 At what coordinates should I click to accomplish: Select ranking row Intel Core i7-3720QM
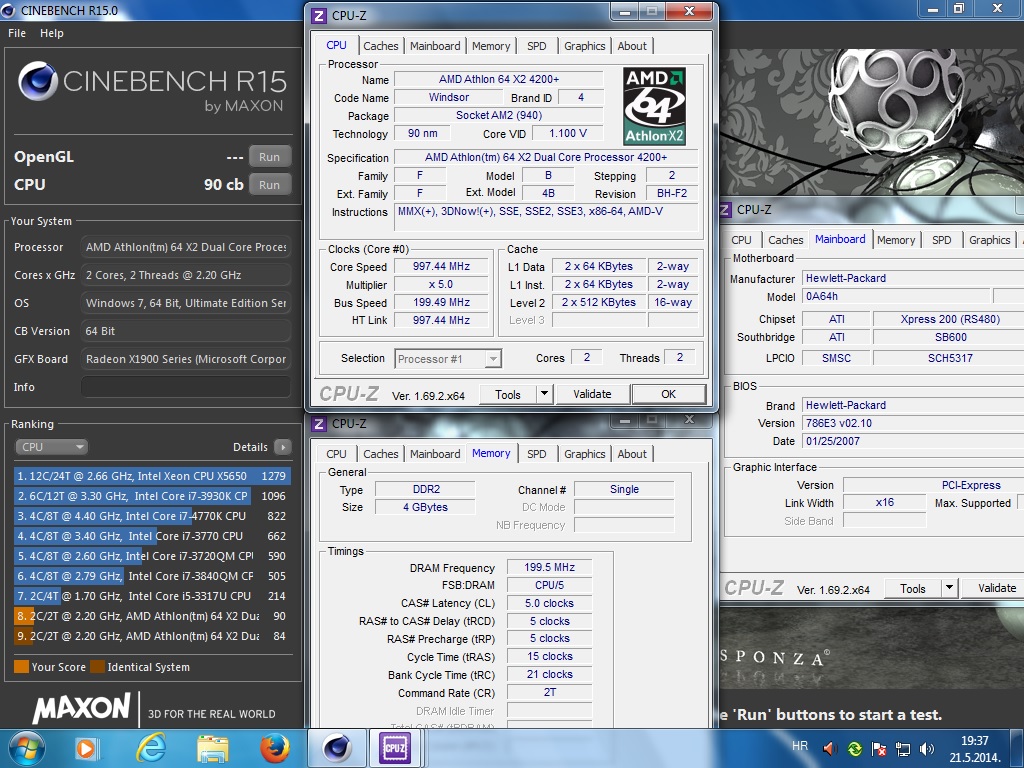coord(152,556)
